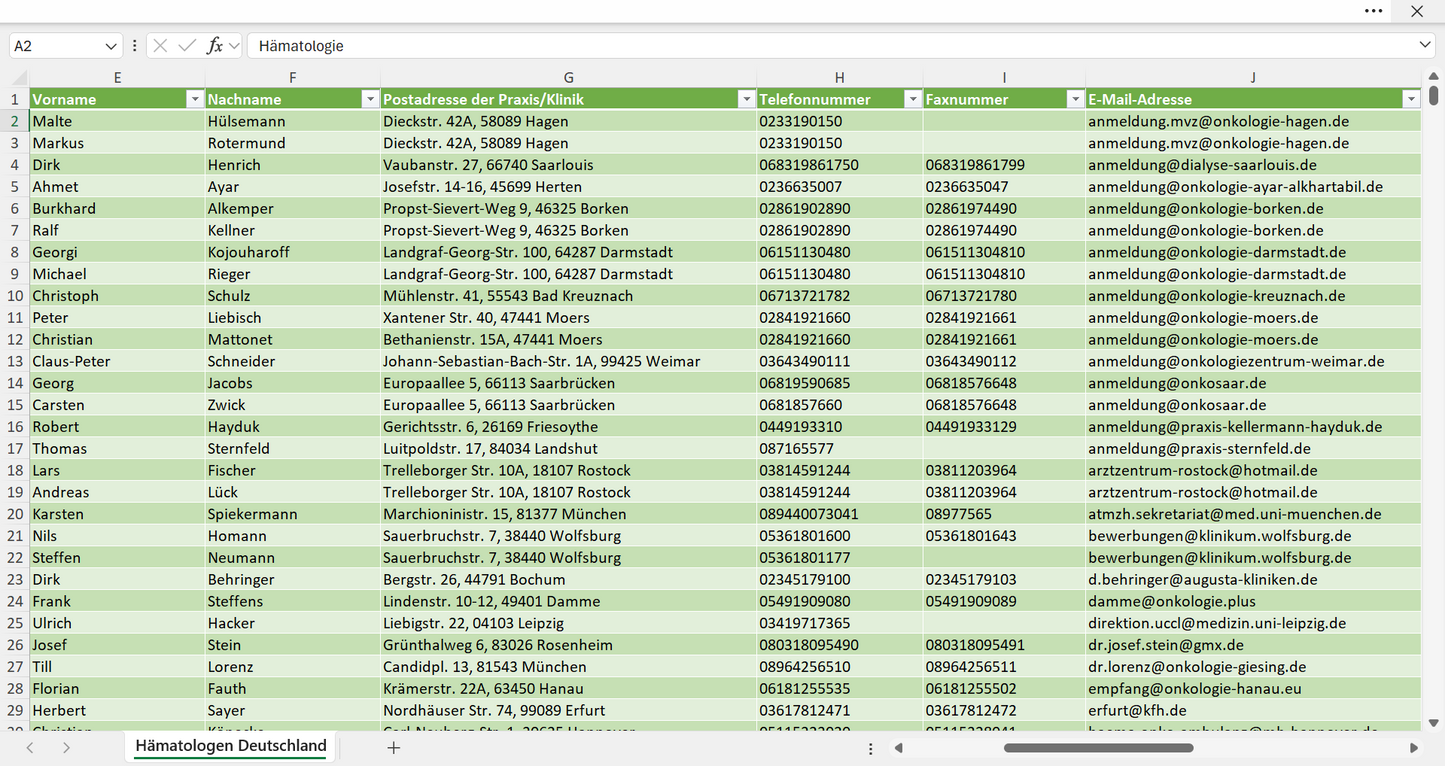Click the formula bar containing Hämatologie
The width and height of the screenshot is (1445, 766).
pyautogui.click(x=832, y=46)
